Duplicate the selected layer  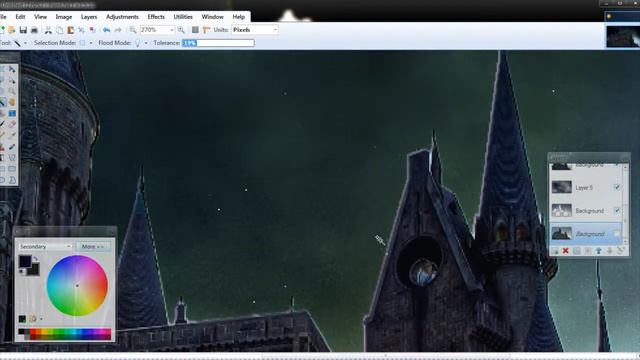(576, 251)
